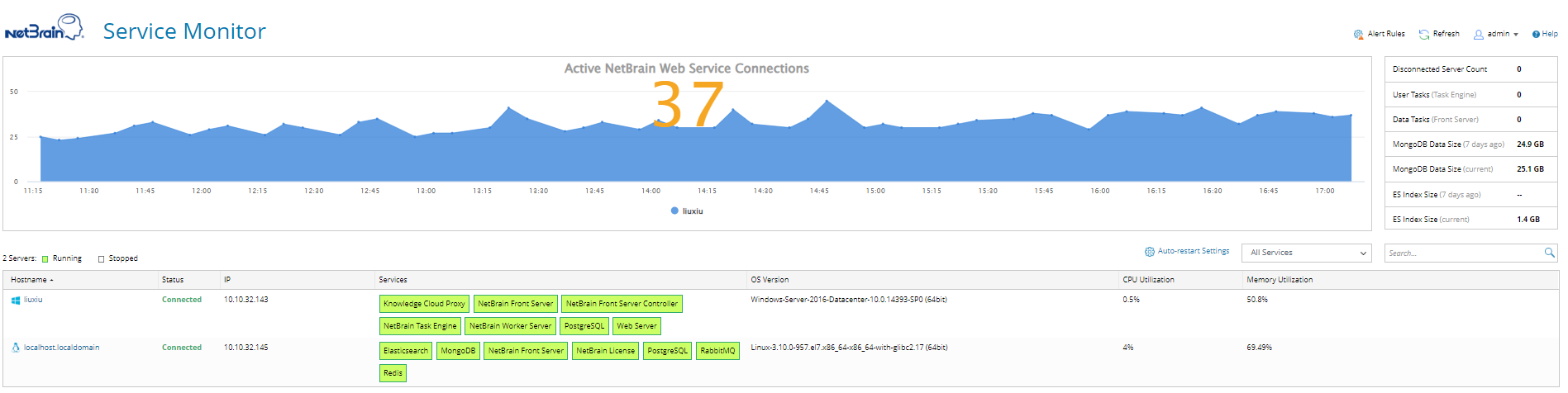Click the NetBrain Task Engine tag
1568x393 pixels.
[420, 326]
